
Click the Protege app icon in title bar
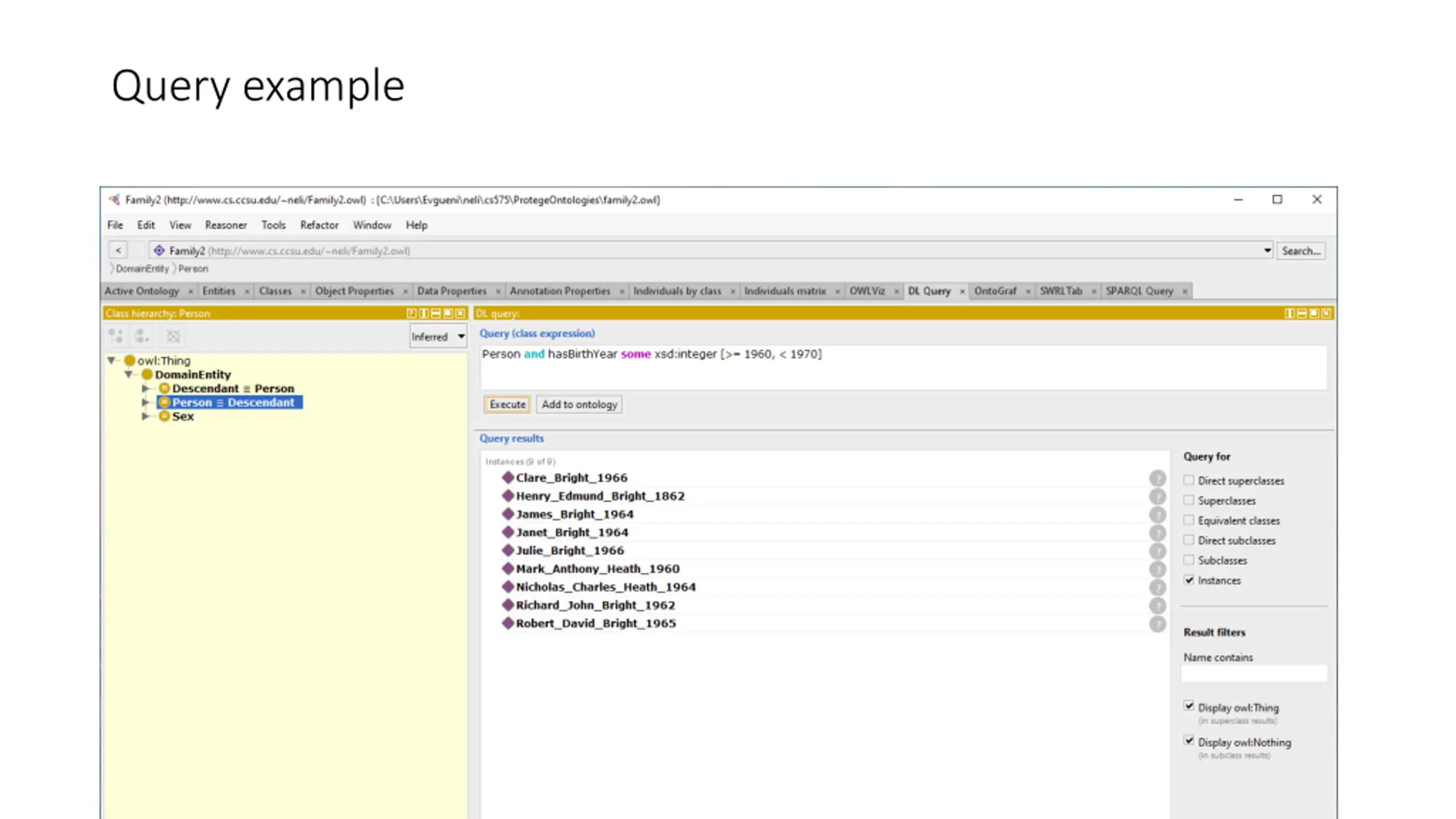[x=114, y=200]
